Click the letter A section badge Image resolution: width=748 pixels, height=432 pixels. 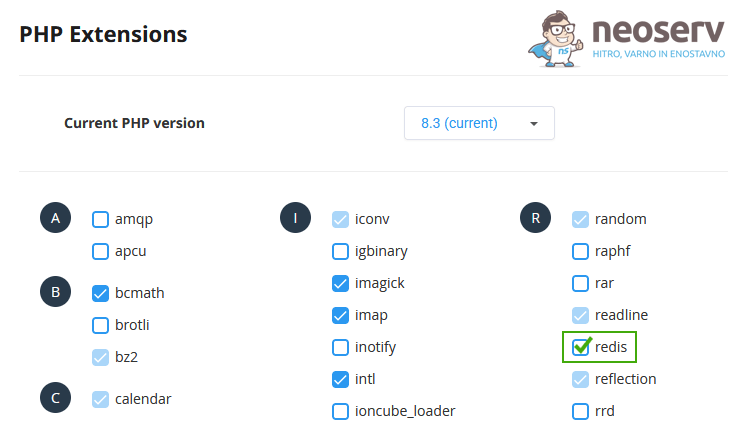(55, 218)
